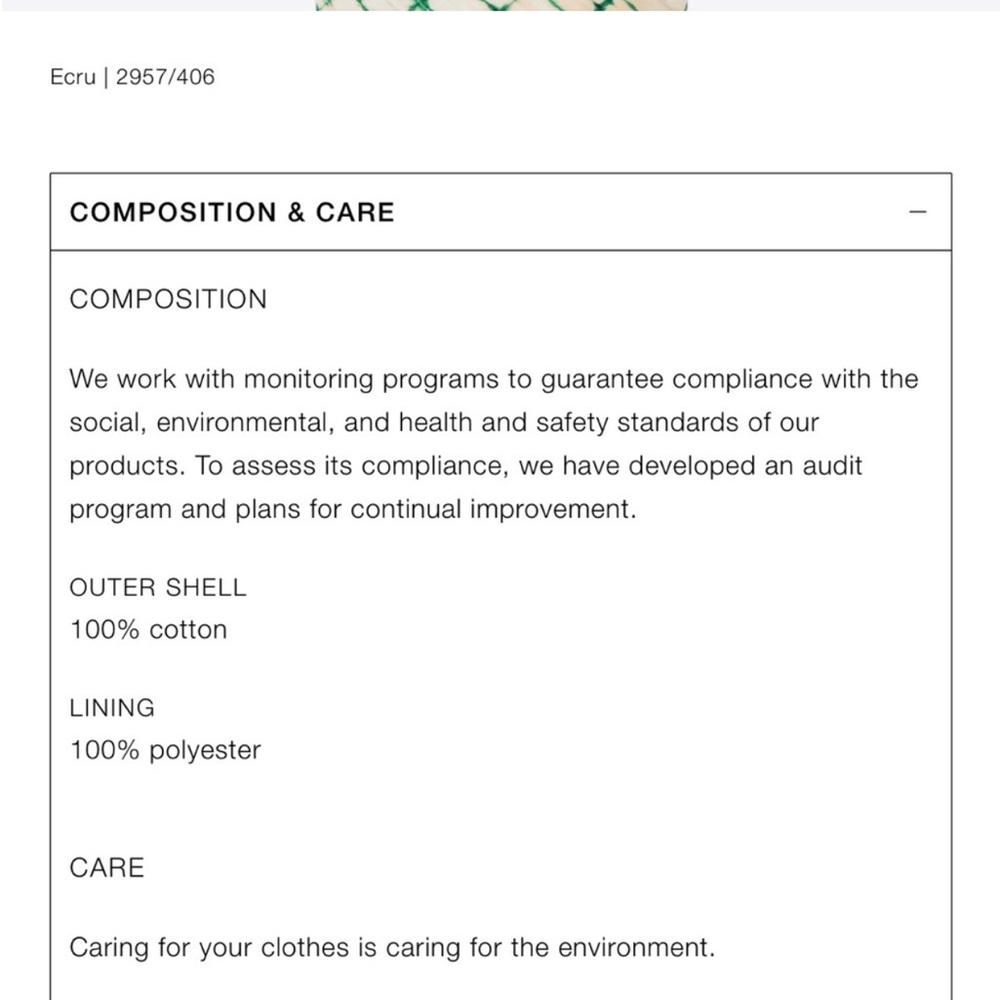Screen dimensions: 1000x1000
Task: Click the LINING label
Action: coord(112,708)
